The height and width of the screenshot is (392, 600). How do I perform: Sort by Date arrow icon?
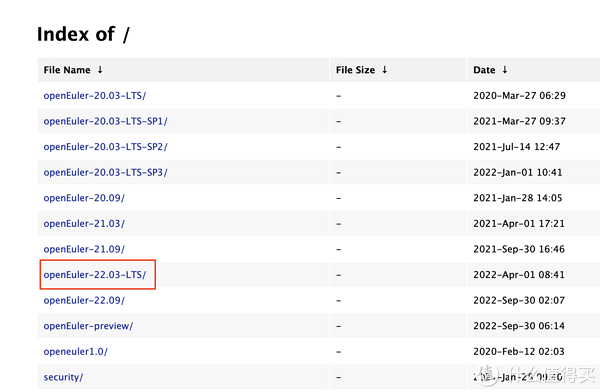tap(505, 70)
